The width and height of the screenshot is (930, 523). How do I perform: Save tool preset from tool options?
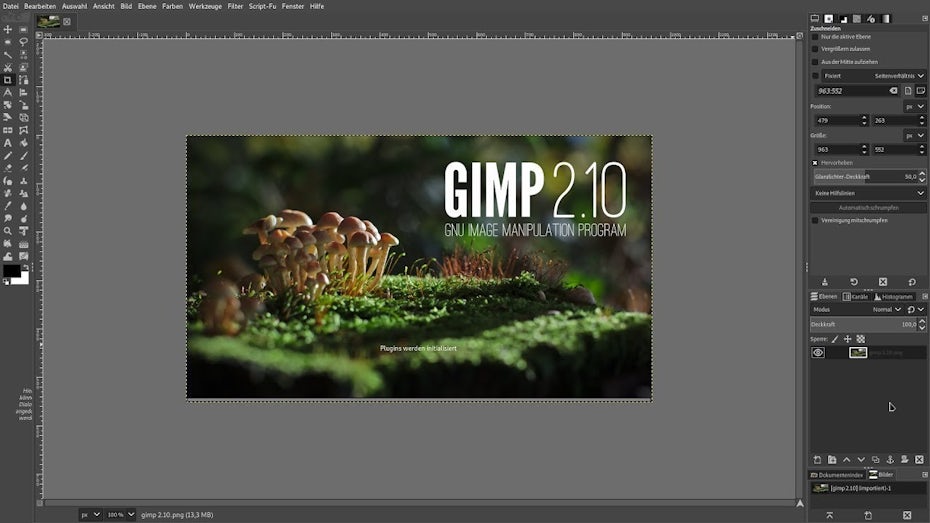tap(824, 282)
